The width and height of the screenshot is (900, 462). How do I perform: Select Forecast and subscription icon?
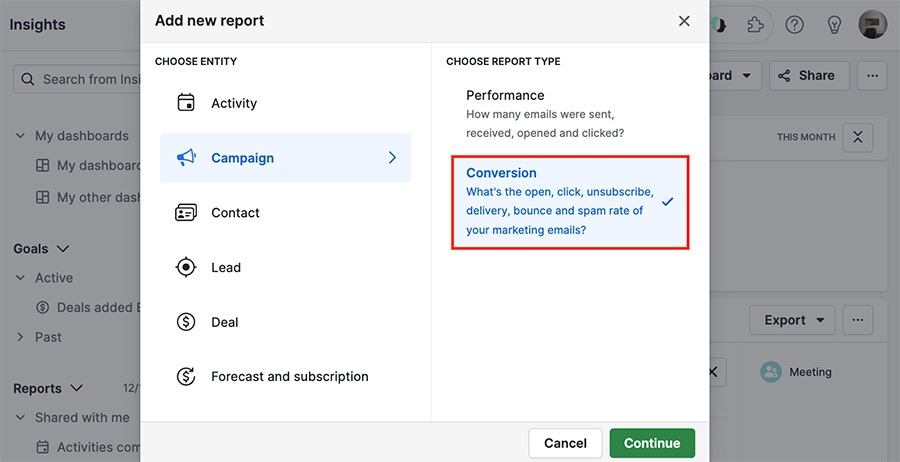coord(186,376)
